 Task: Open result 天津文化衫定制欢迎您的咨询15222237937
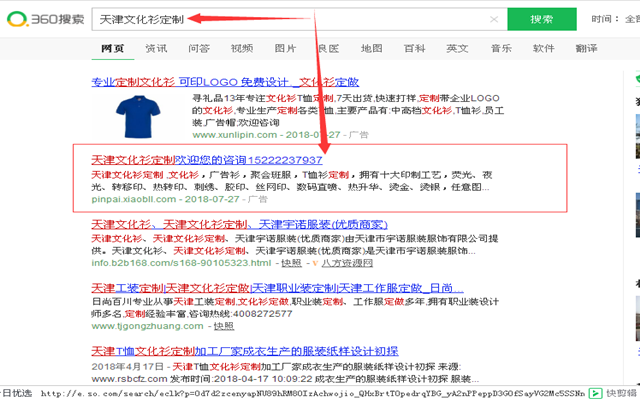[x=207, y=160]
